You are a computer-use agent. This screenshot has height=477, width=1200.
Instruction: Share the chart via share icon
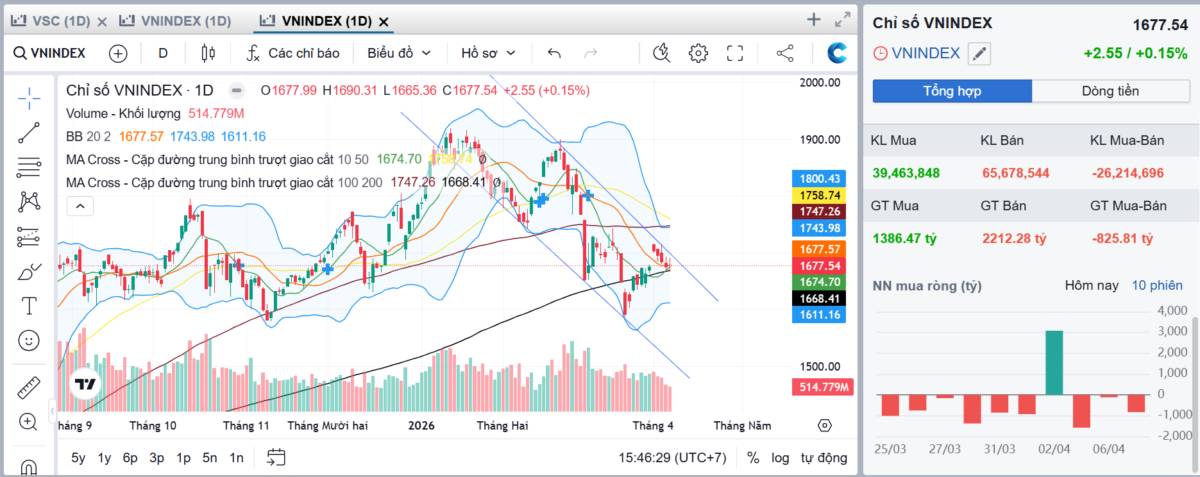(785, 53)
